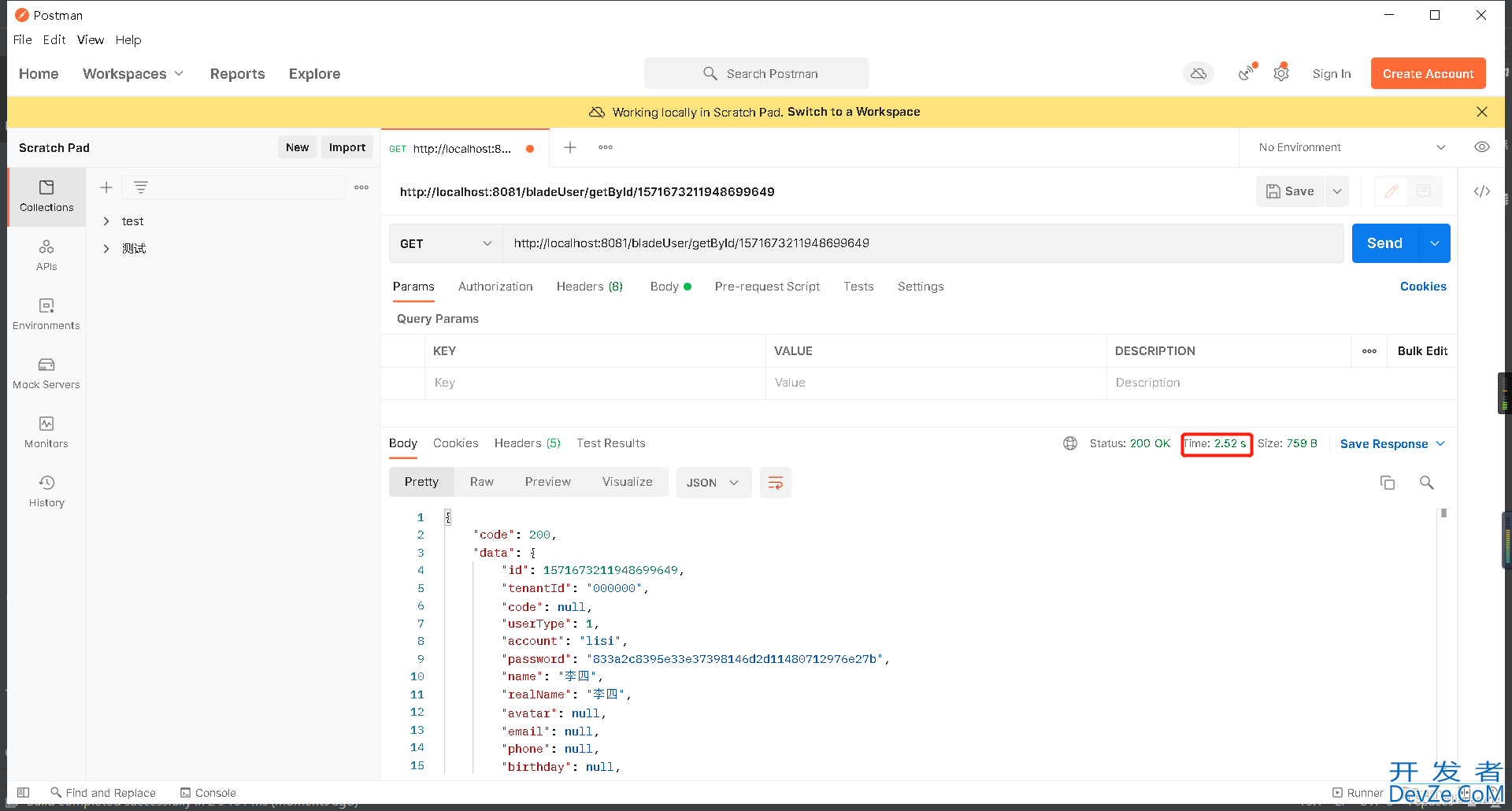The image size is (1512, 811).
Task: Copy response body with copy icon
Action: click(1388, 483)
